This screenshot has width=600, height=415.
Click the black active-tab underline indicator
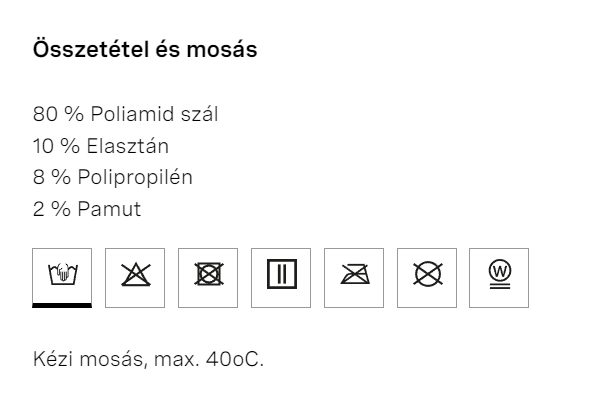tap(62, 305)
